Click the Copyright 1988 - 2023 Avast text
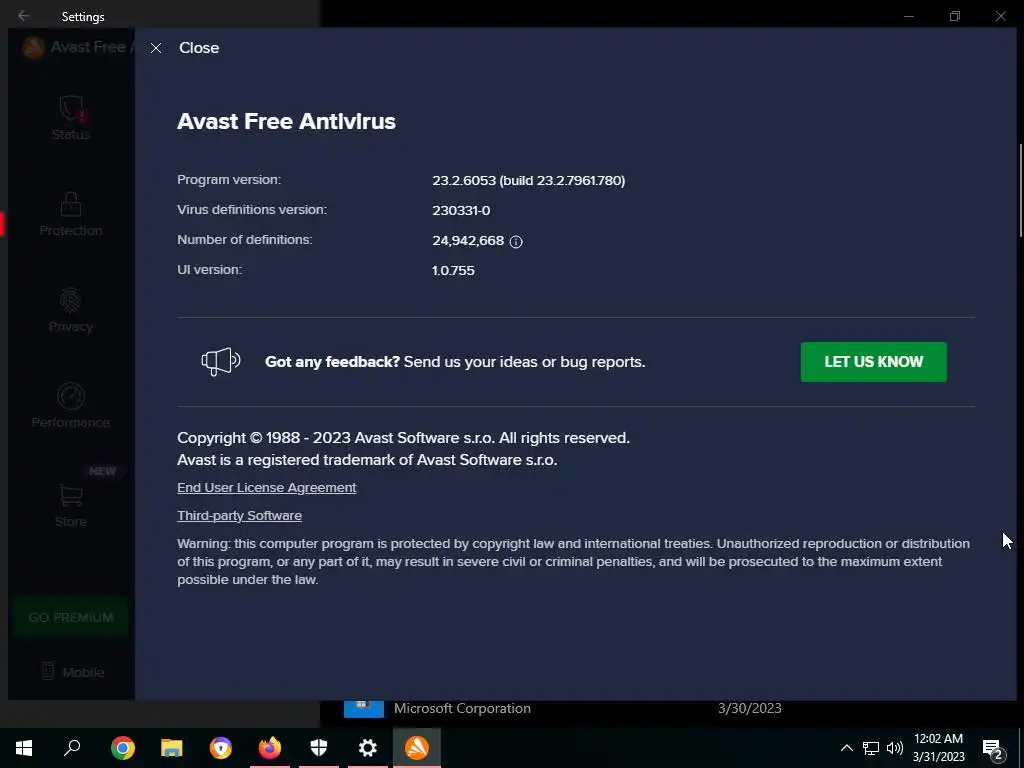 click(x=404, y=438)
